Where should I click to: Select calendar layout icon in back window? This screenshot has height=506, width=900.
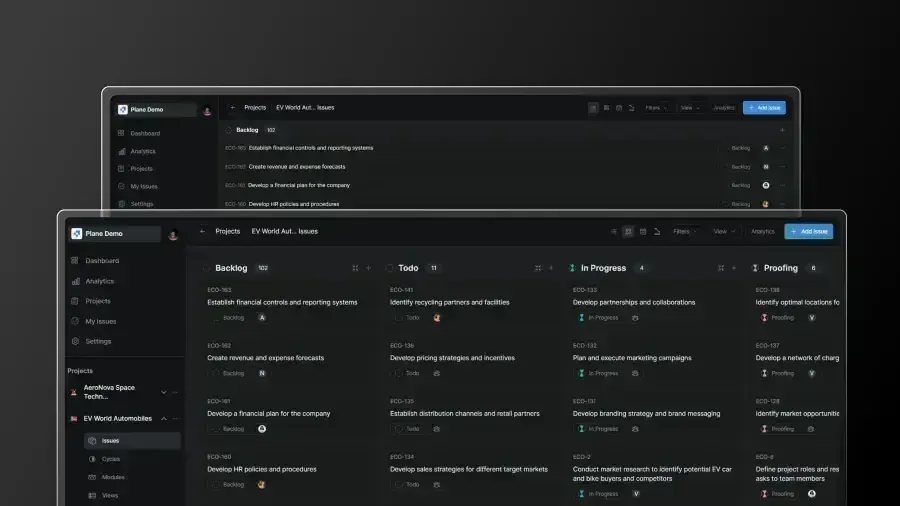[619, 108]
